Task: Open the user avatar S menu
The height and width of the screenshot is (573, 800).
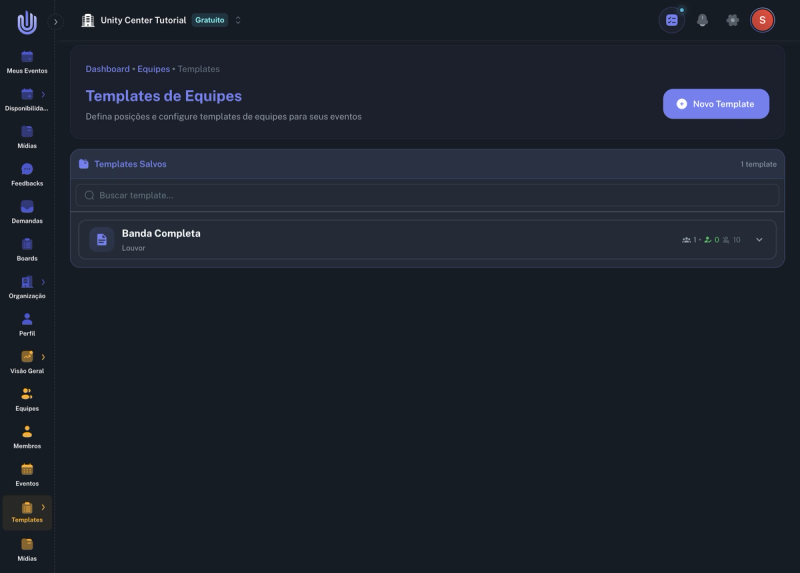Action: pyautogui.click(x=762, y=20)
